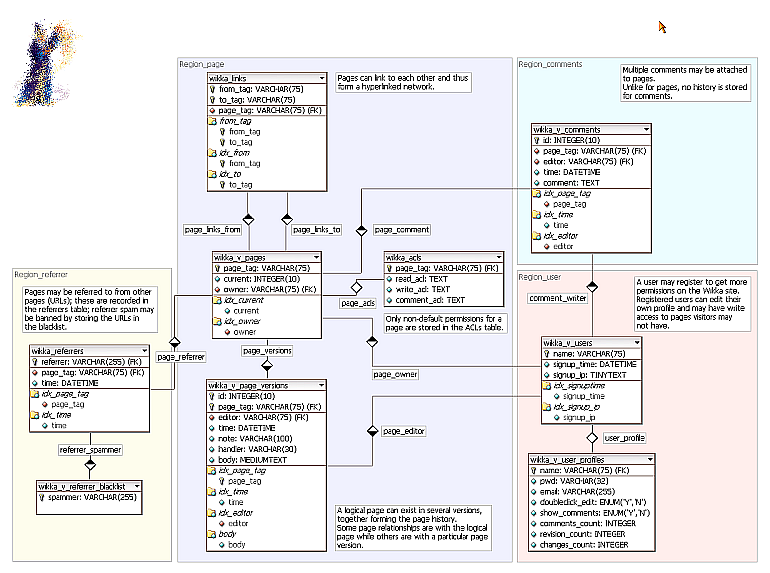Click the idx_owner index folder icon in wikka_v_pages

tap(218, 321)
